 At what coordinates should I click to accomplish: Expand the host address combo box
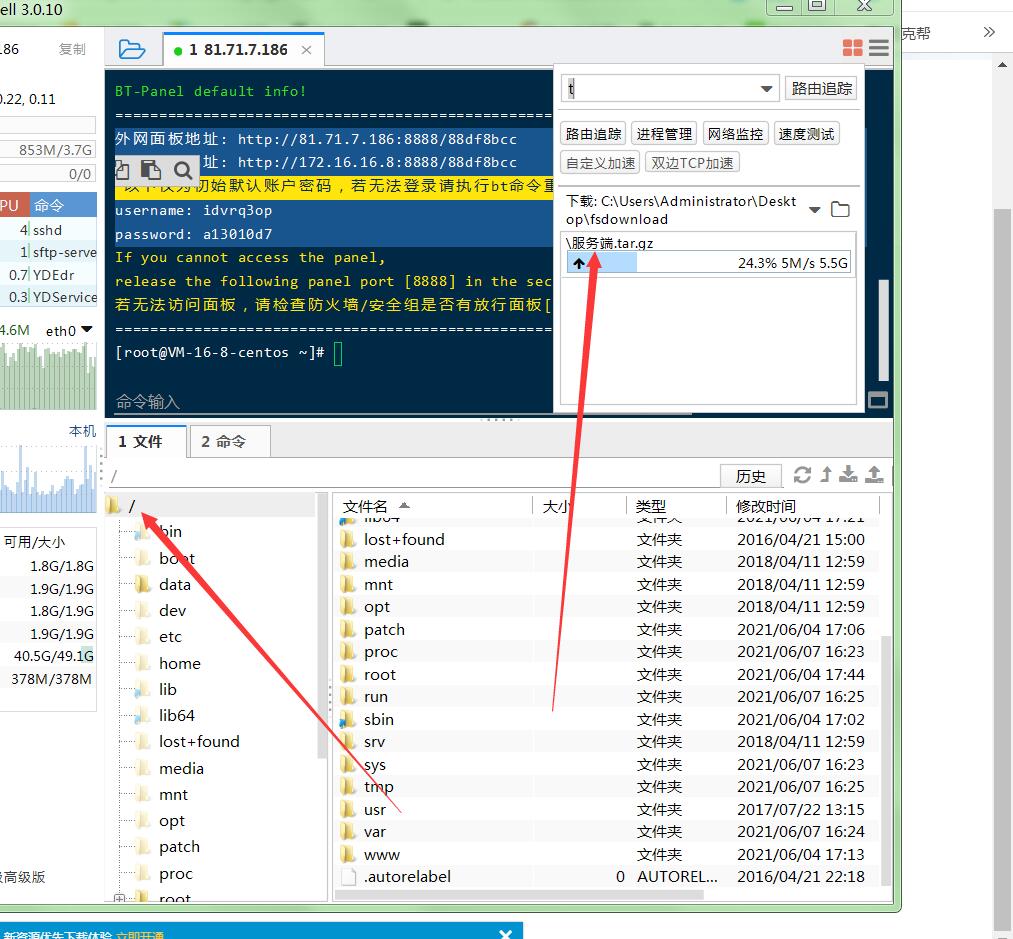767,89
